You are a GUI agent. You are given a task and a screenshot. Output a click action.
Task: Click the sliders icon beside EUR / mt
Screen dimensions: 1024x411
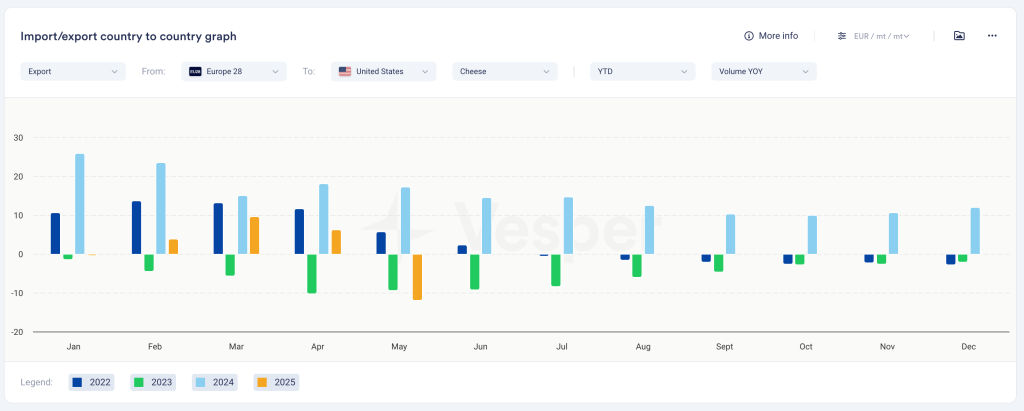click(x=842, y=36)
